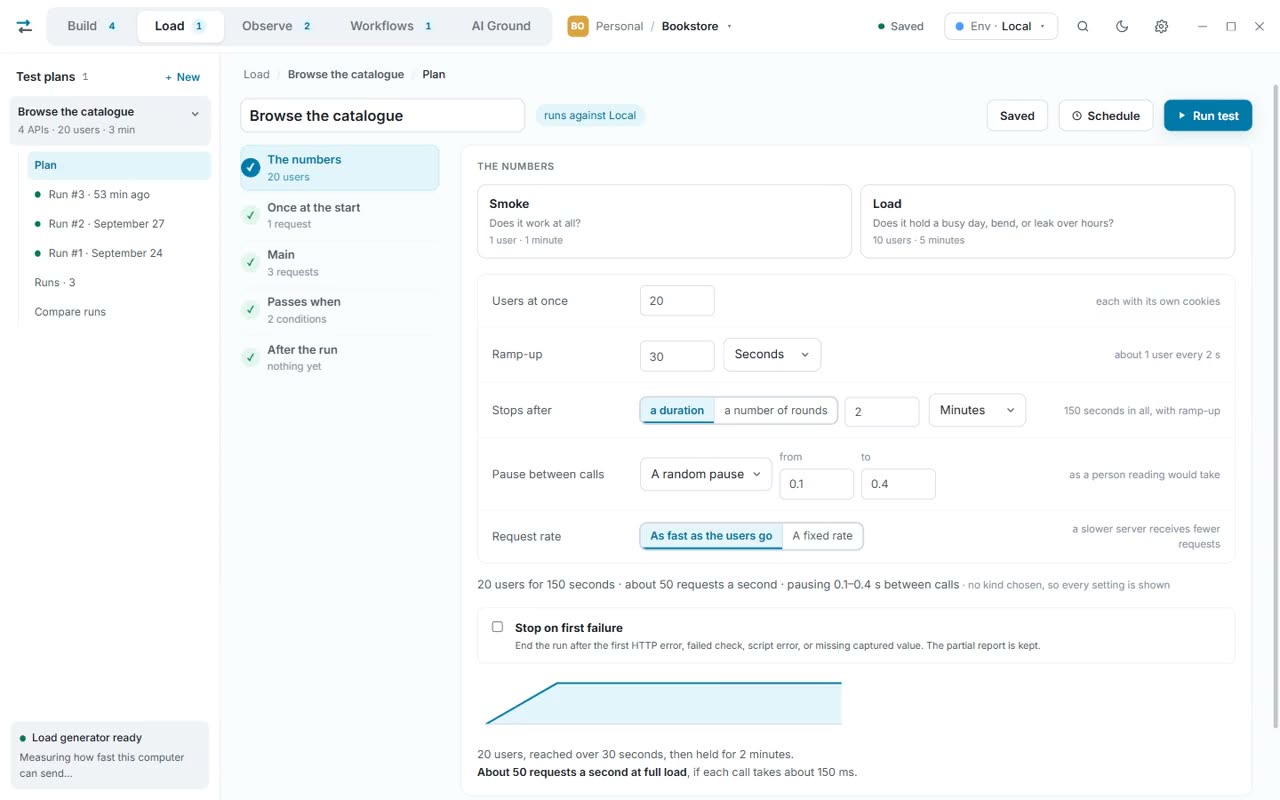Click the BO workspace avatar badge

(578, 26)
